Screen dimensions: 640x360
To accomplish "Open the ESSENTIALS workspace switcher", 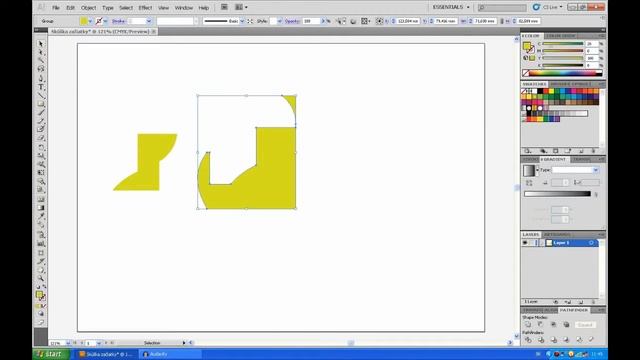I will pyautogui.click(x=451, y=7).
